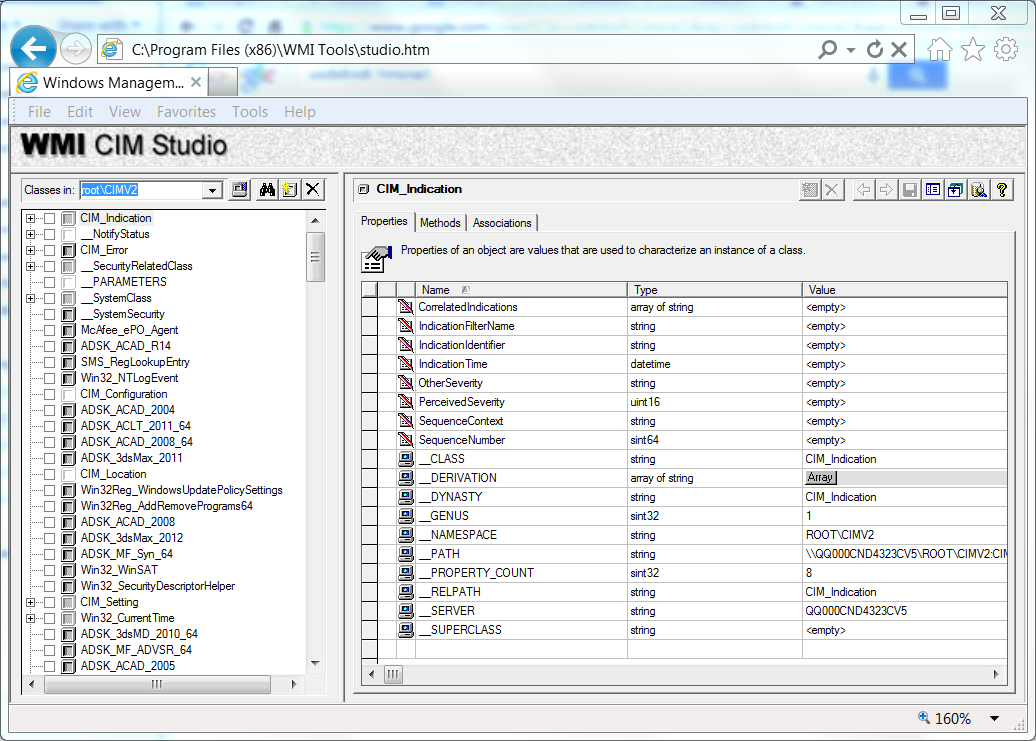Click the delete instance X icon in right toolbar
This screenshot has width=1036, height=741.
pyautogui.click(x=832, y=190)
